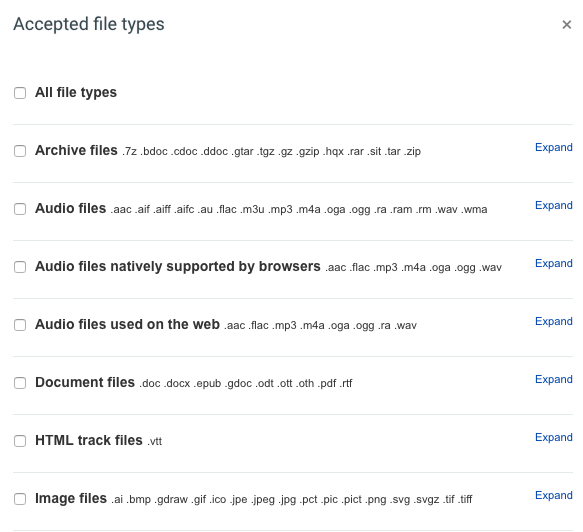Tick the Image files checkbox

[x=20, y=499]
